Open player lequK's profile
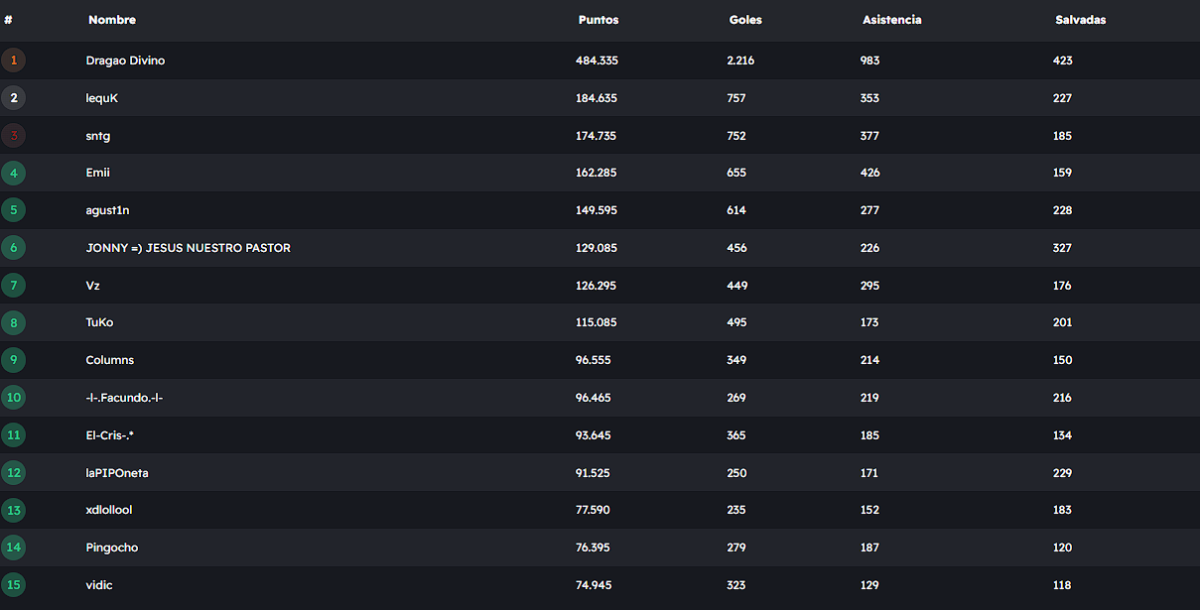Viewport: 1200px width, 610px height. (102, 98)
